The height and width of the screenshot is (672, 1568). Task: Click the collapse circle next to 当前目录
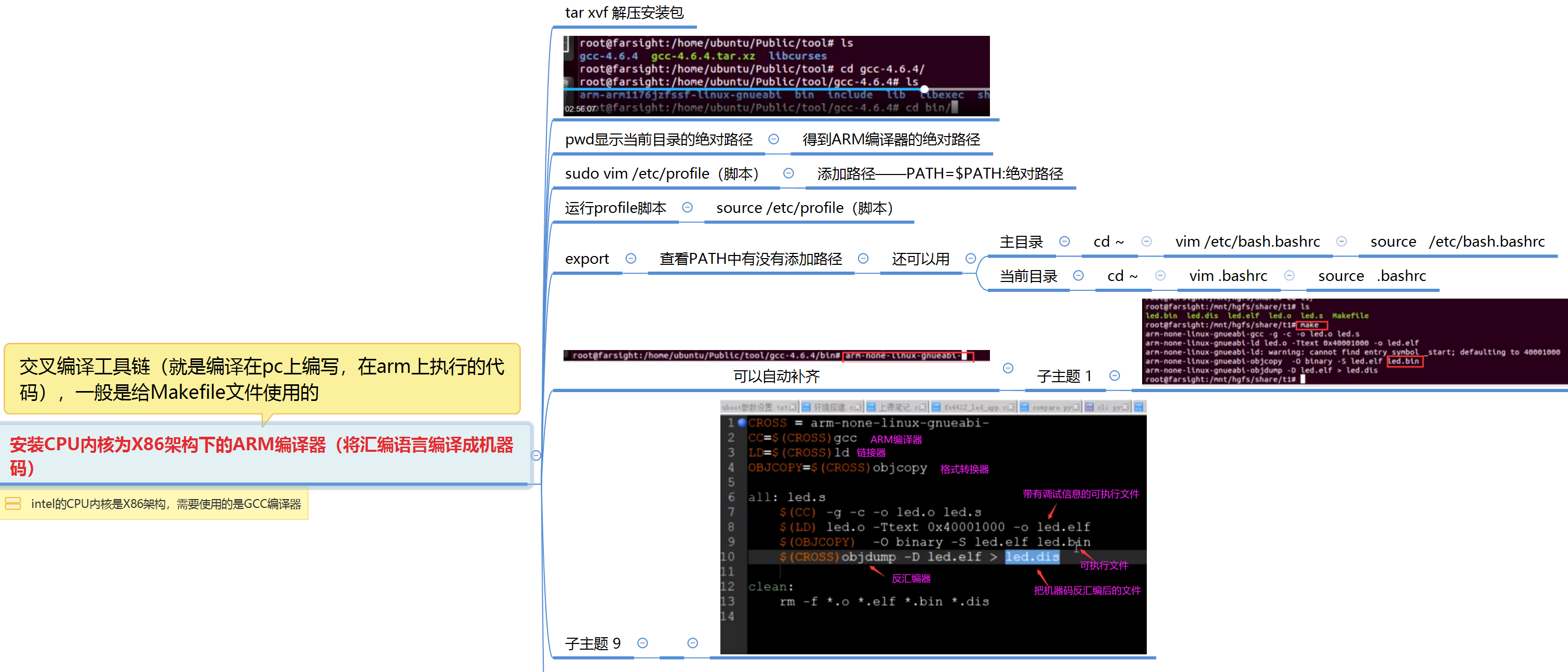point(1078,276)
